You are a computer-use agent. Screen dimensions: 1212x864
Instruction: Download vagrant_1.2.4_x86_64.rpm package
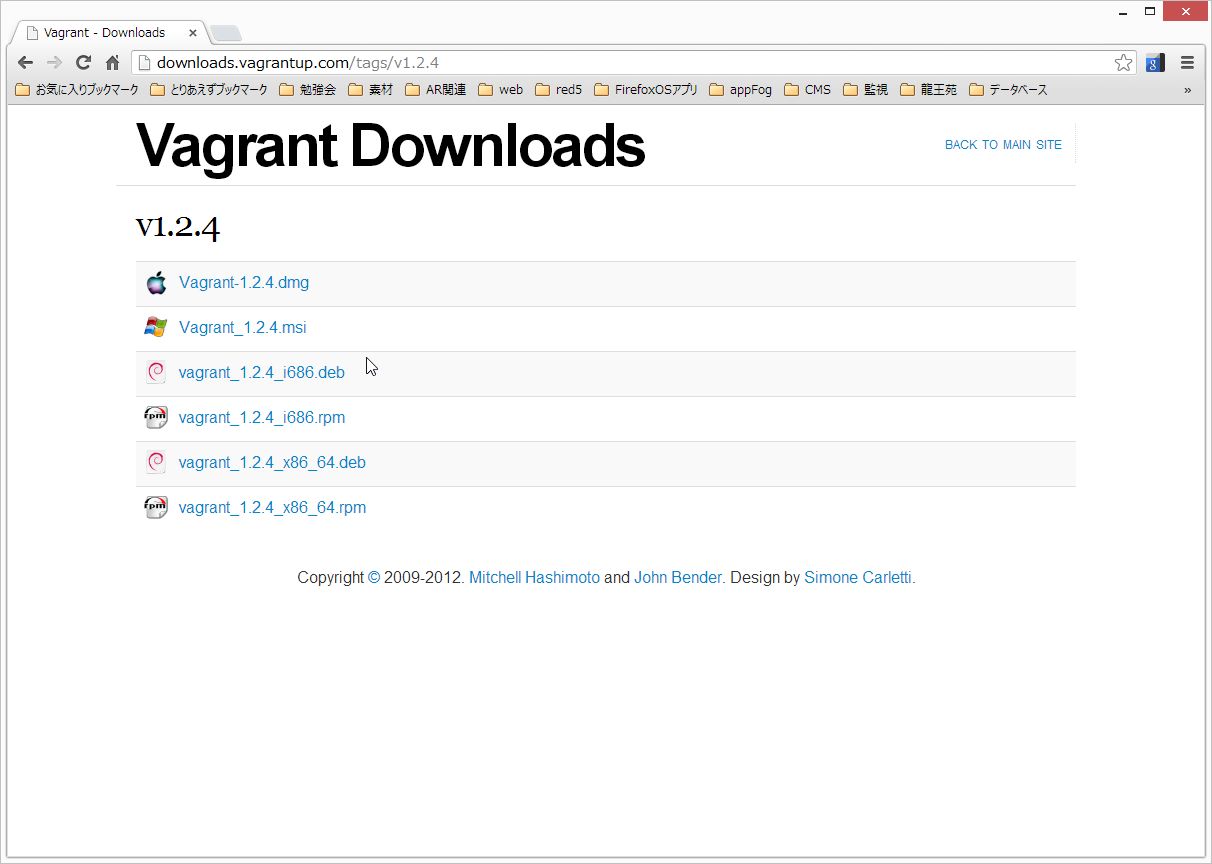(272, 508)
